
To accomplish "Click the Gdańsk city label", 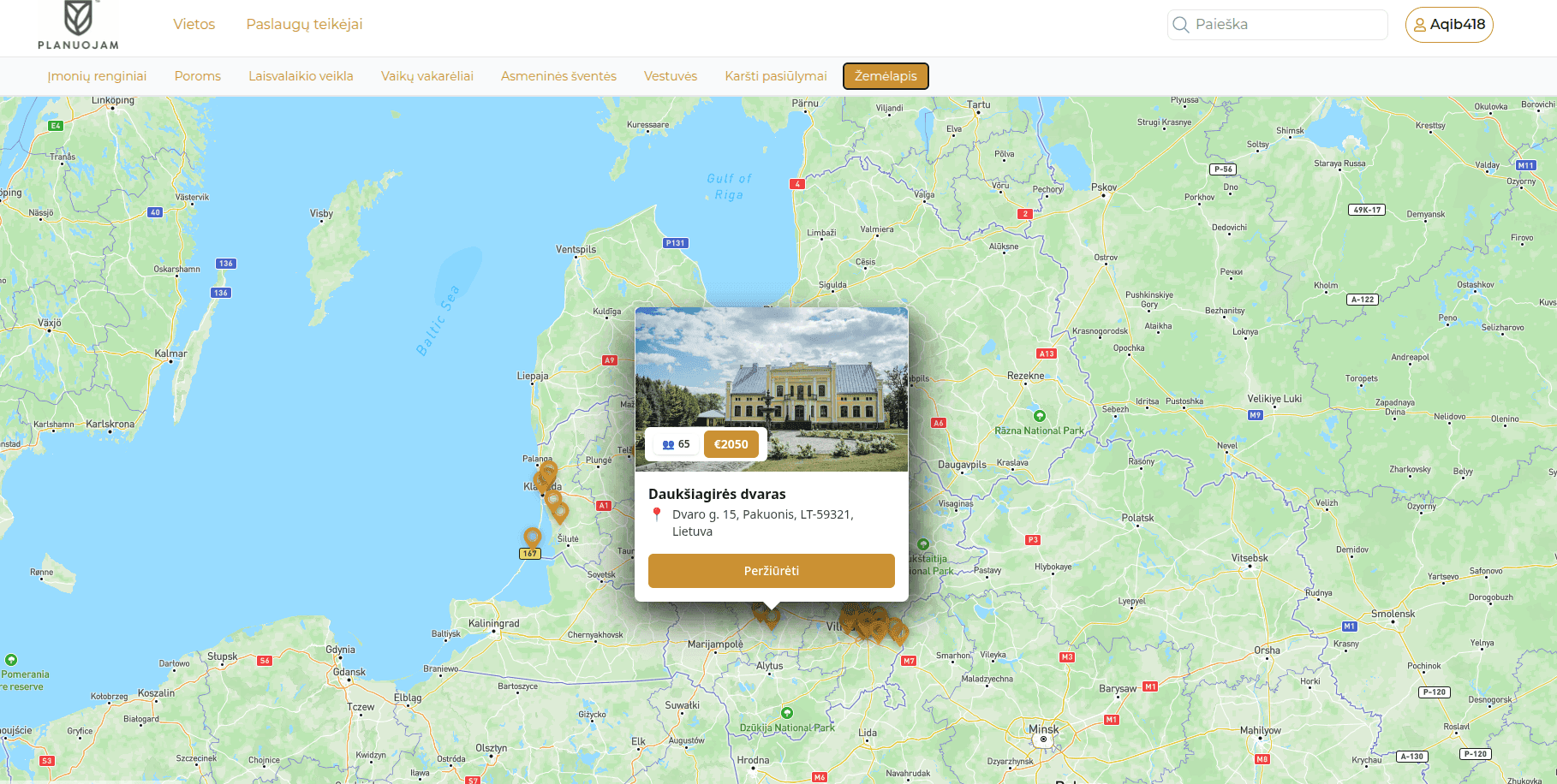I will click(349, 672).
